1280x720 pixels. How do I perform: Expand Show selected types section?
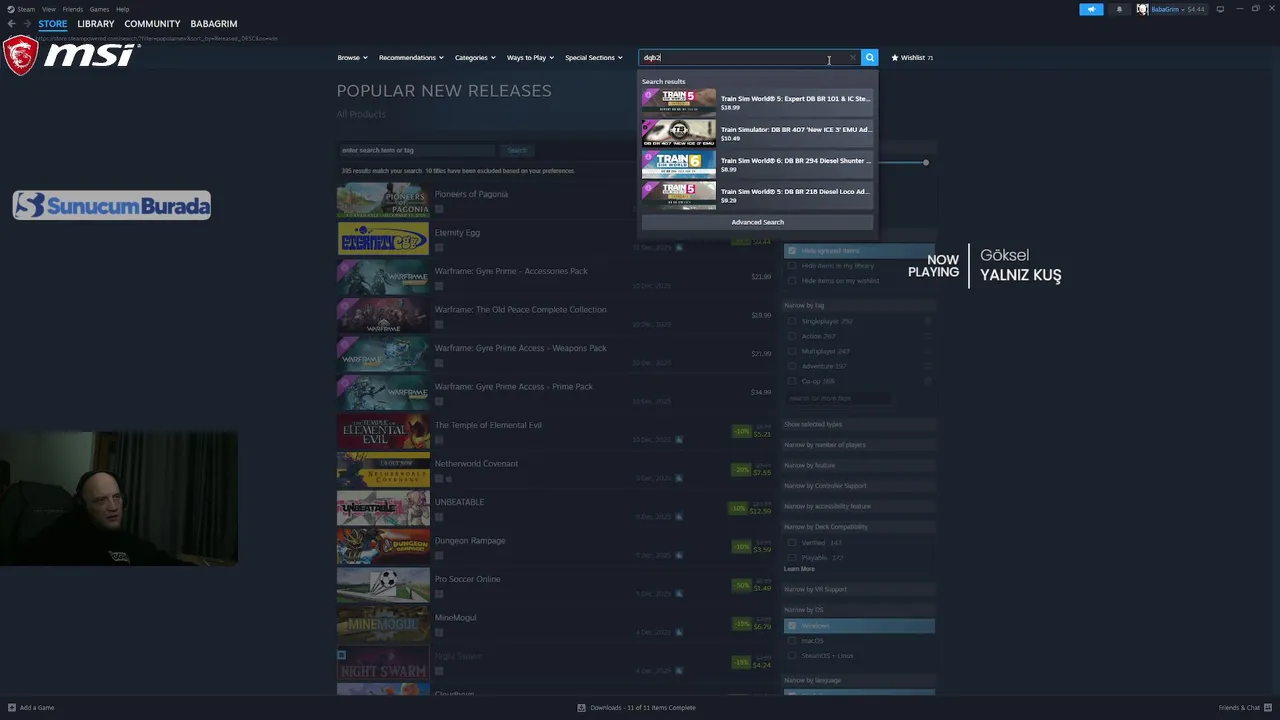point(859,424)
